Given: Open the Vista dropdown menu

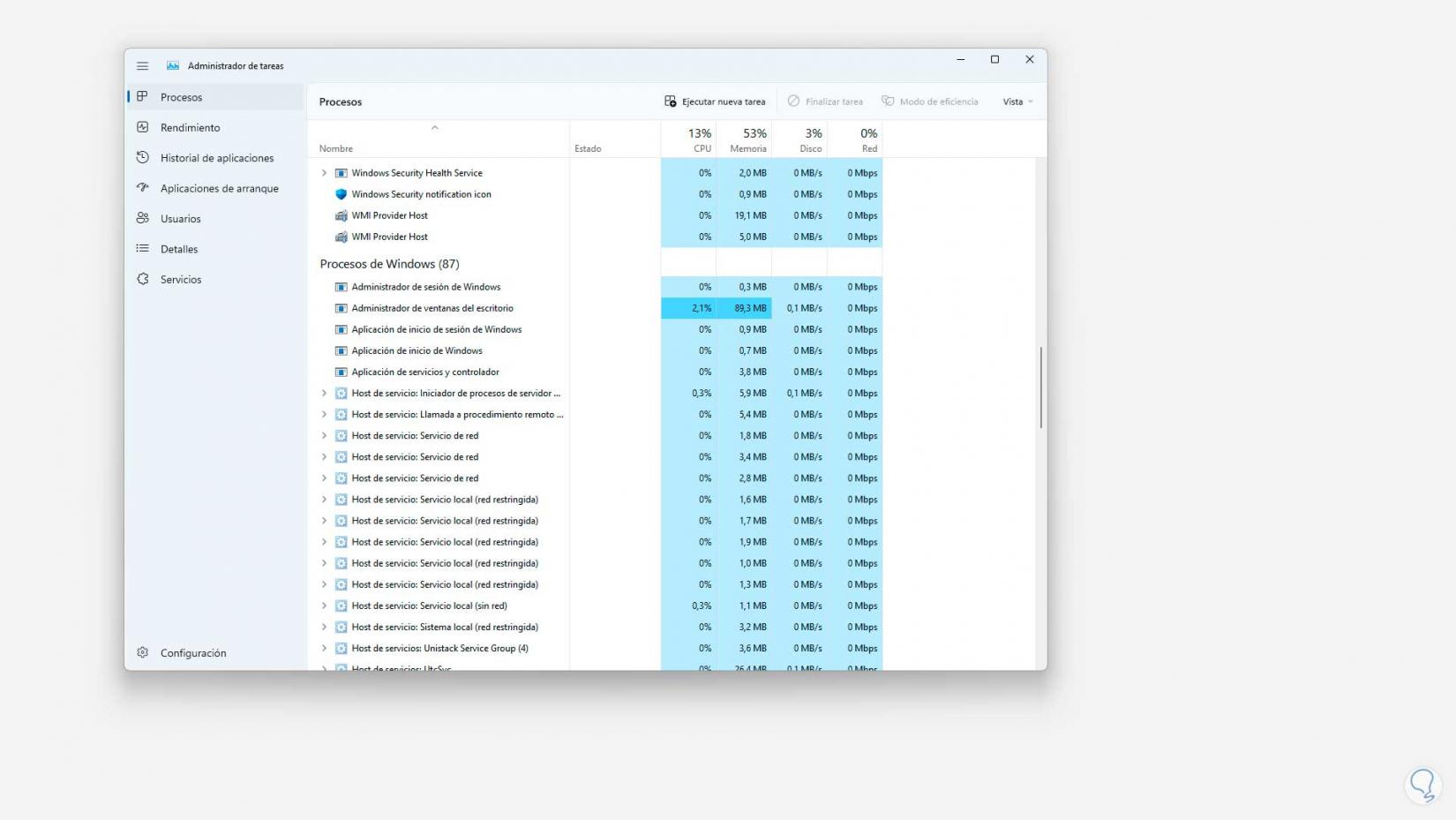Looking at the screenshot, I should point(1017,102).
